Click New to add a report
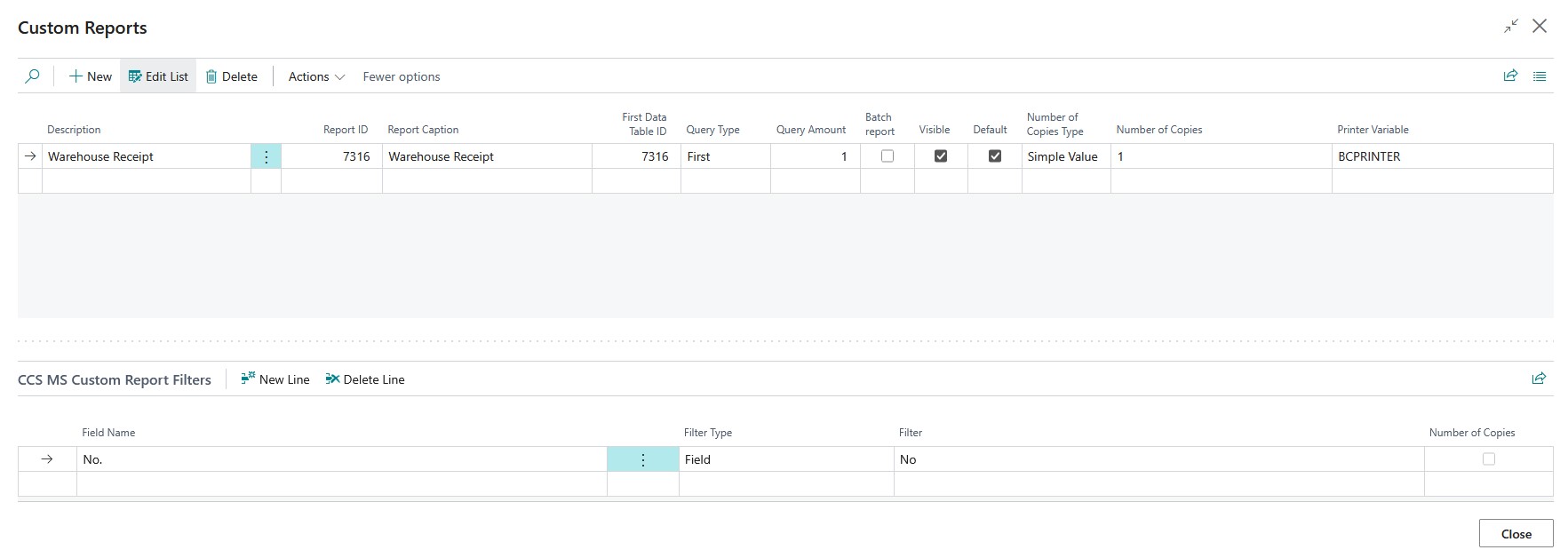Image resolution: width=1568 pixels, height=558 pixels. click(91, 76)
